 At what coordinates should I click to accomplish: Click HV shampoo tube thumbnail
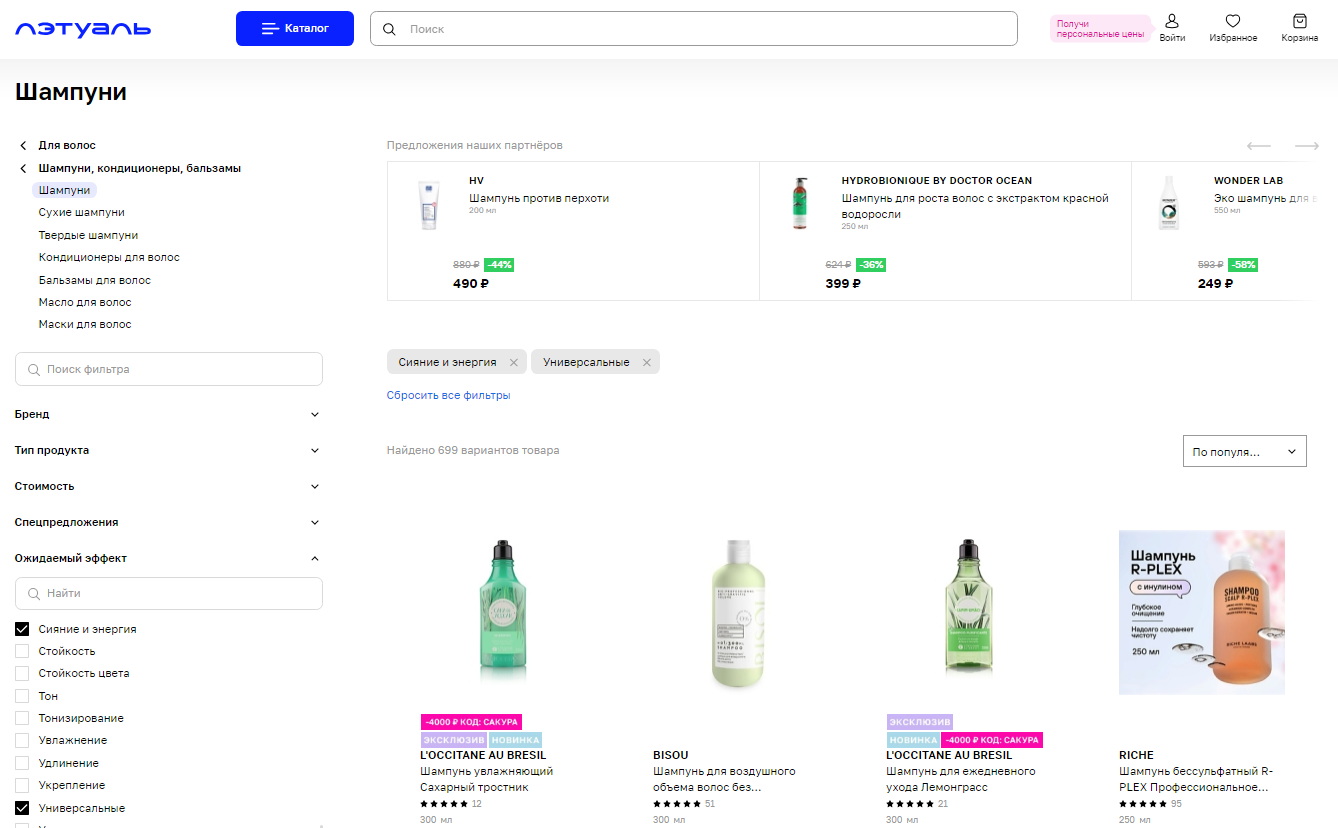point(428,206)
